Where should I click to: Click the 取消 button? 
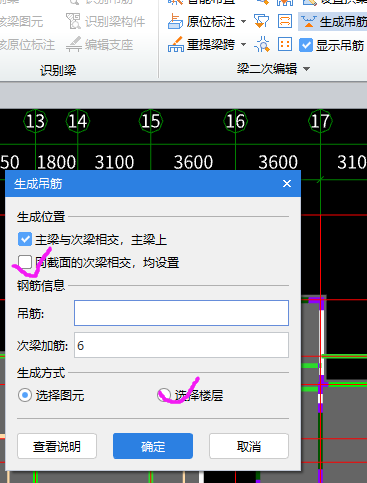pos(249,446)
